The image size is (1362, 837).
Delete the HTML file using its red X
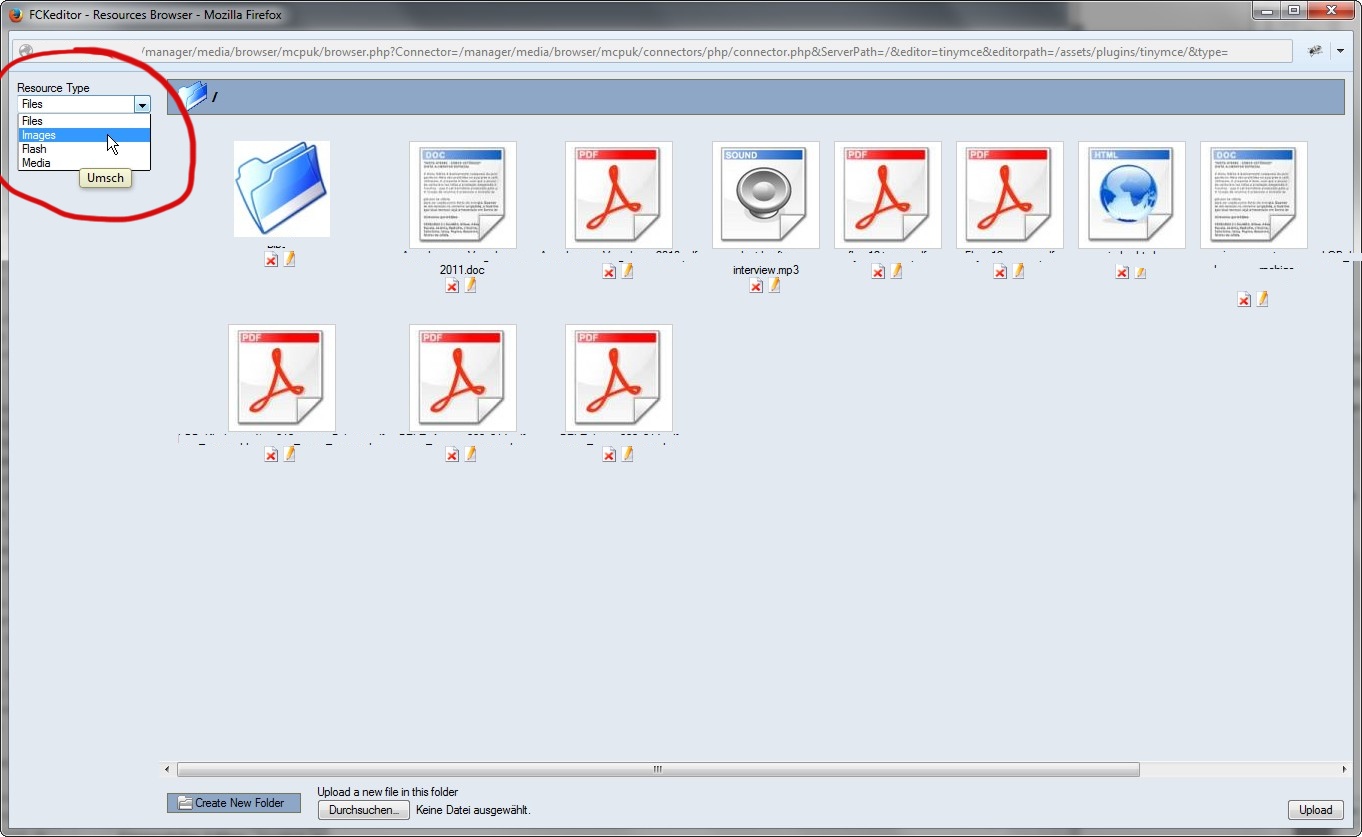[1121, 270]
